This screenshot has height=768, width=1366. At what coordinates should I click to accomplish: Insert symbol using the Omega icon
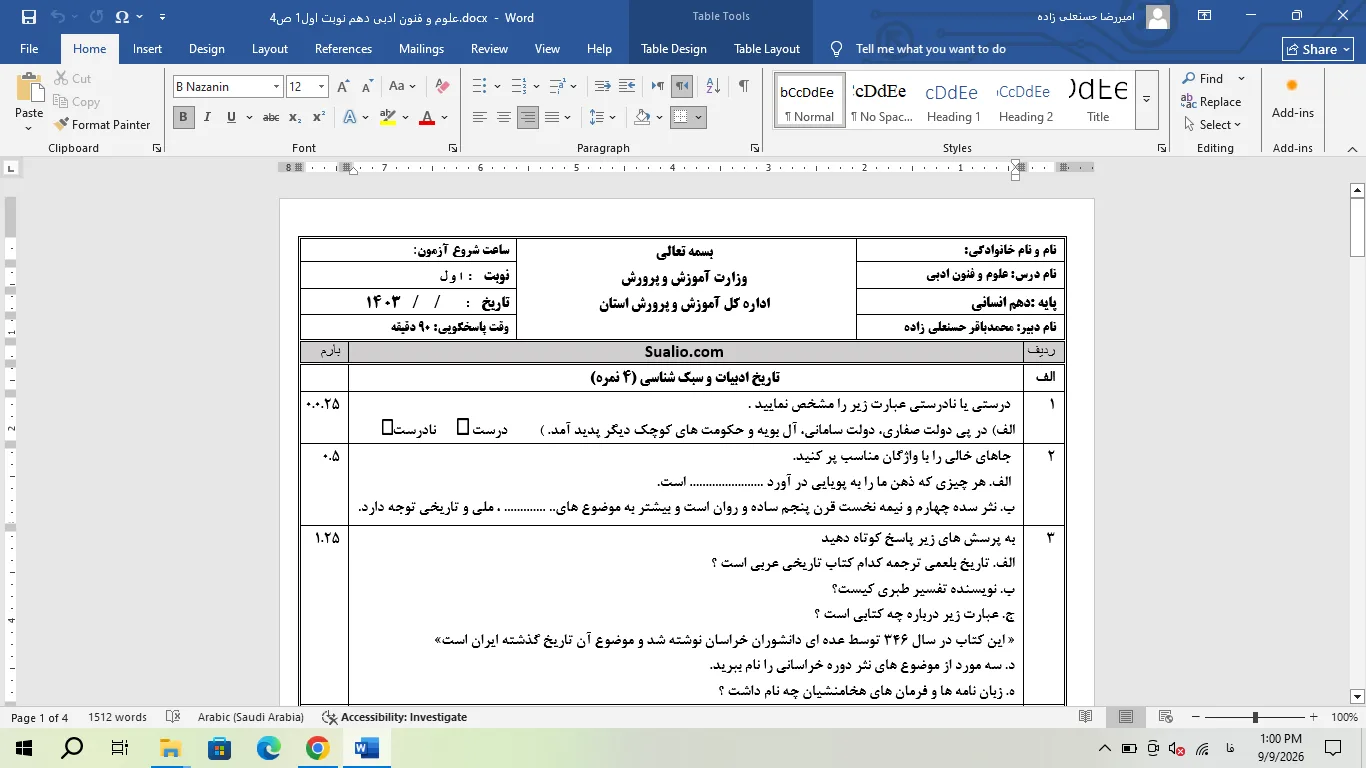pyautogui.click(x=122, y=17)
